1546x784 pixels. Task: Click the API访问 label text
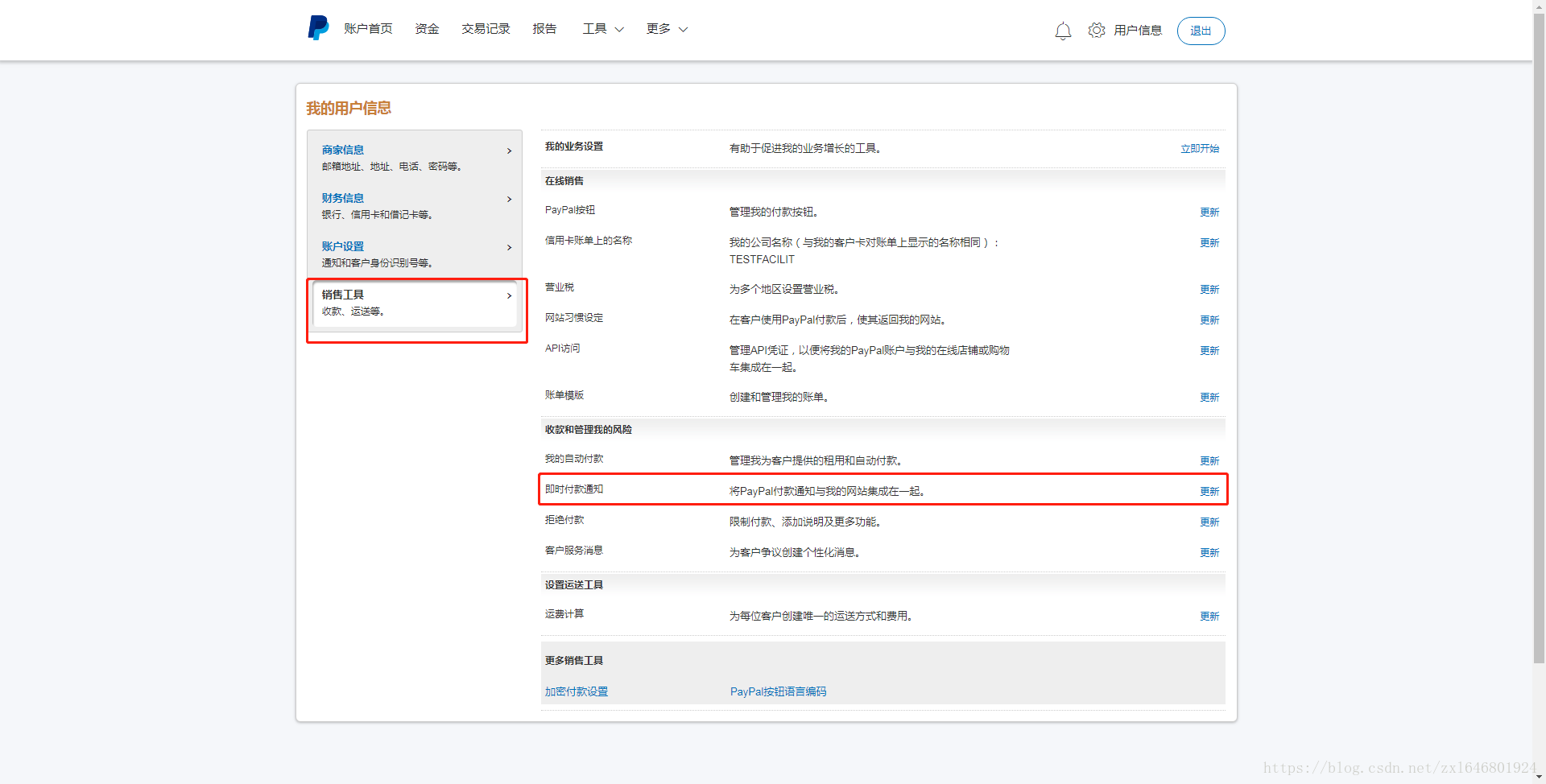tap(562, 349)
